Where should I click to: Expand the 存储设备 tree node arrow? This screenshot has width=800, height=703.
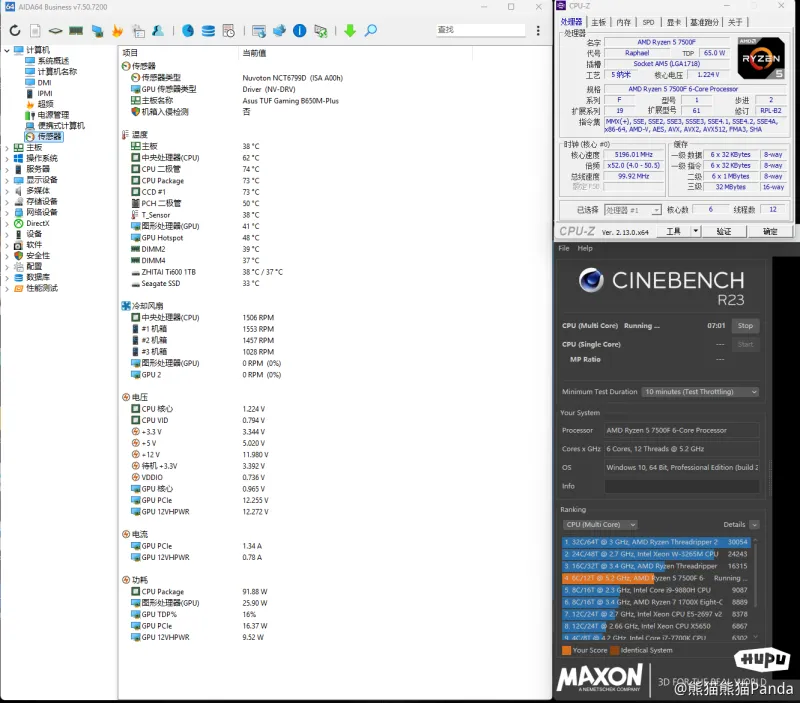[7, 202]
